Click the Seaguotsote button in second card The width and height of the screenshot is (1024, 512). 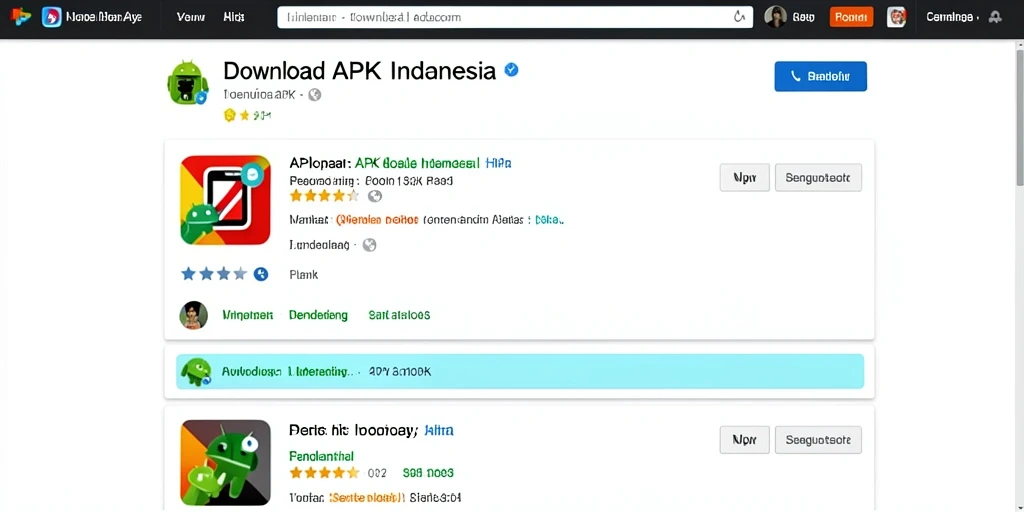pyautogui.click(x=818, y=440)
